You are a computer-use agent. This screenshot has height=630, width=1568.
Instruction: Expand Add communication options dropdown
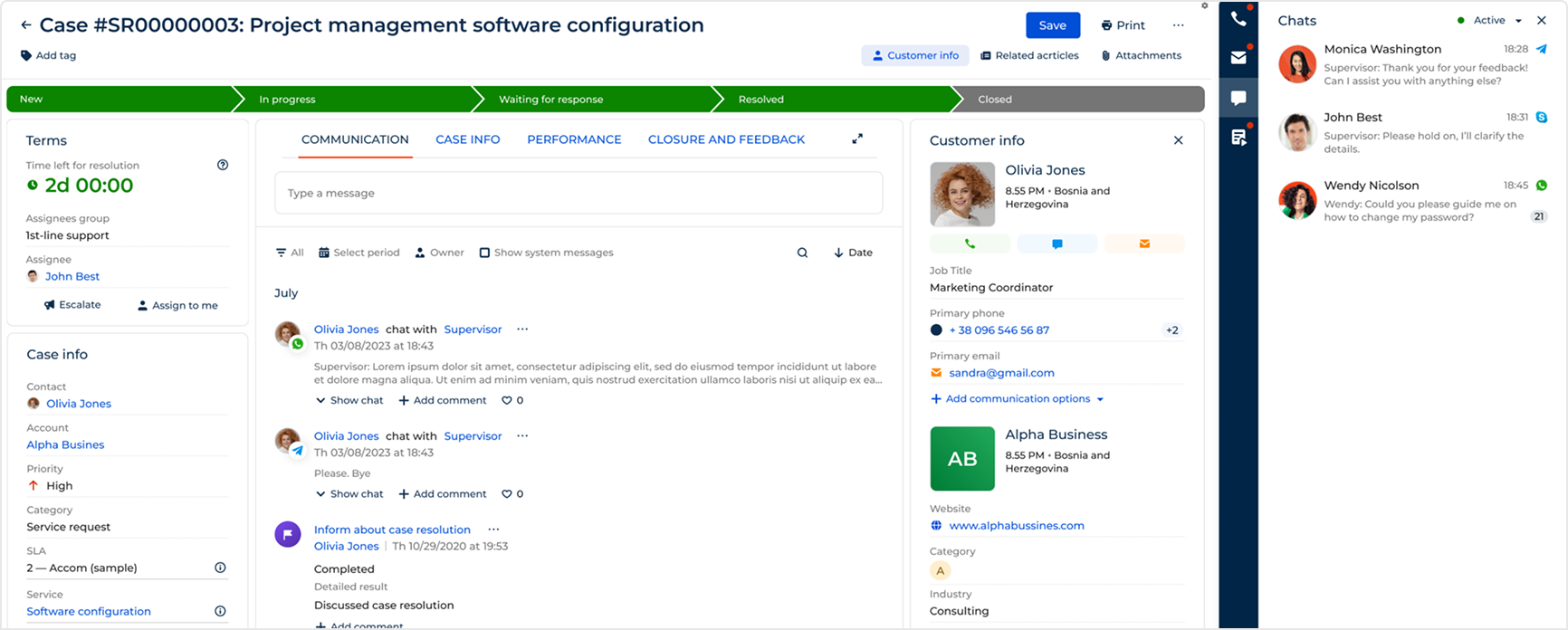pos(1018,398)
